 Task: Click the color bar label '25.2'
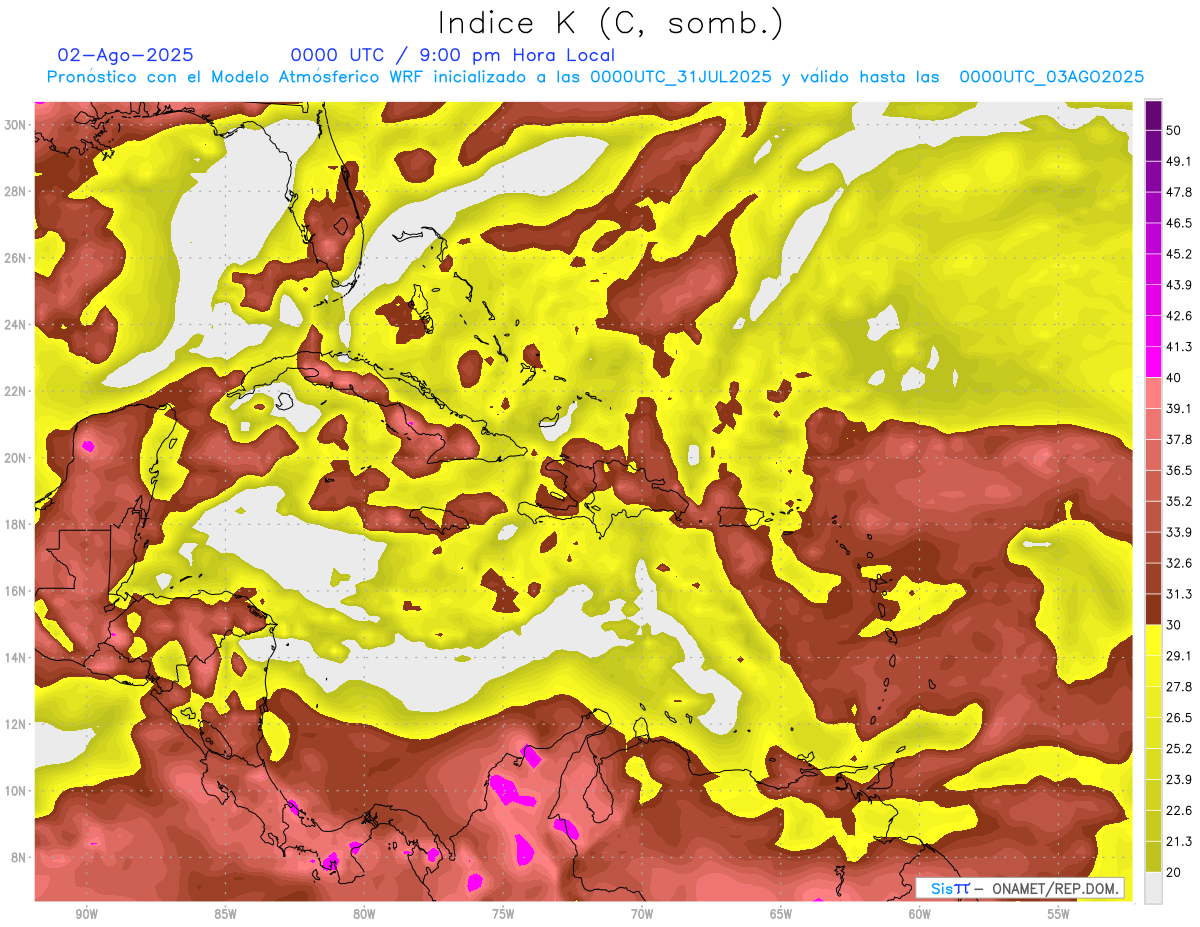click(x=1178, y=749)
